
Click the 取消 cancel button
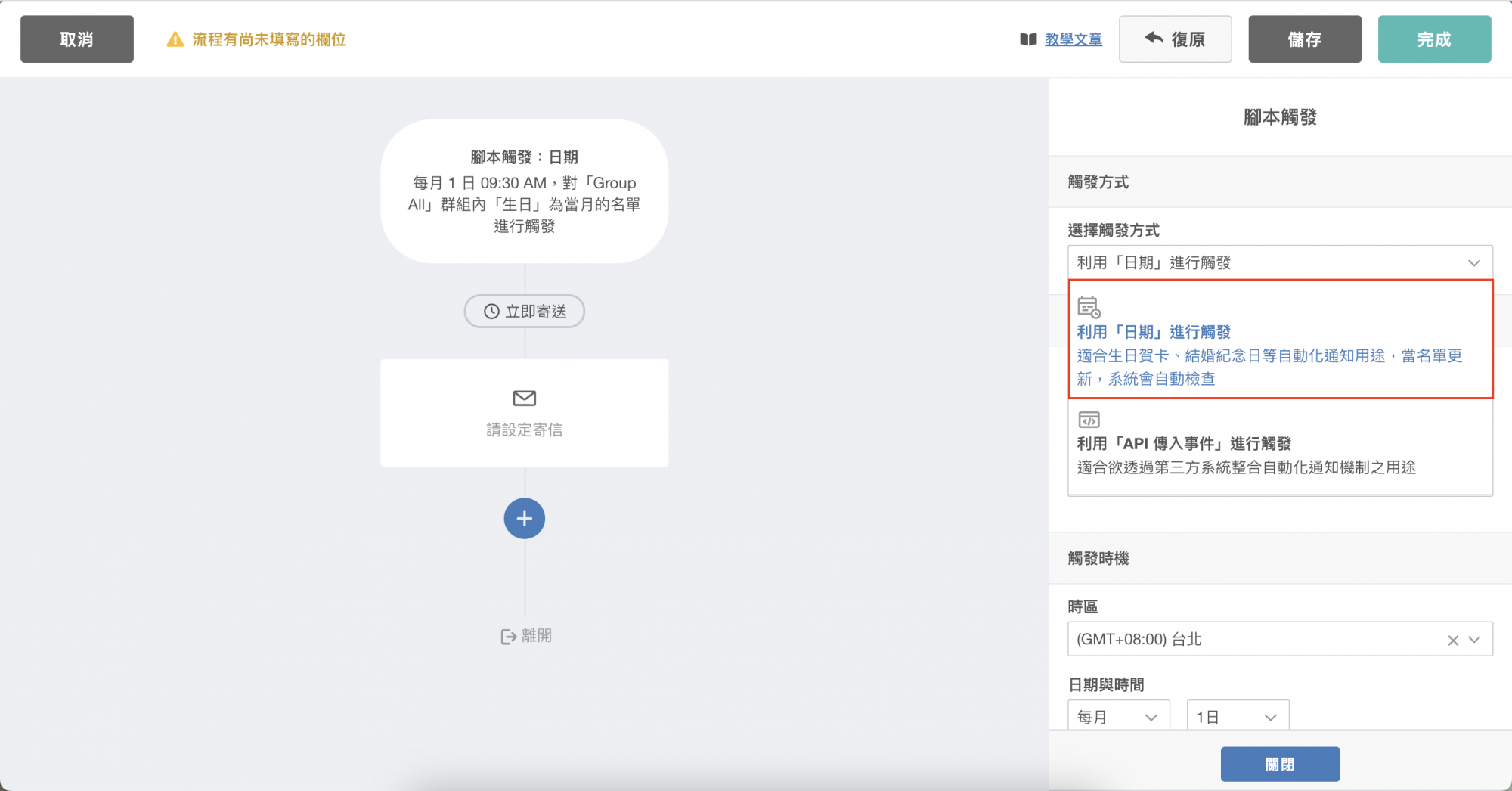(77, 39)
